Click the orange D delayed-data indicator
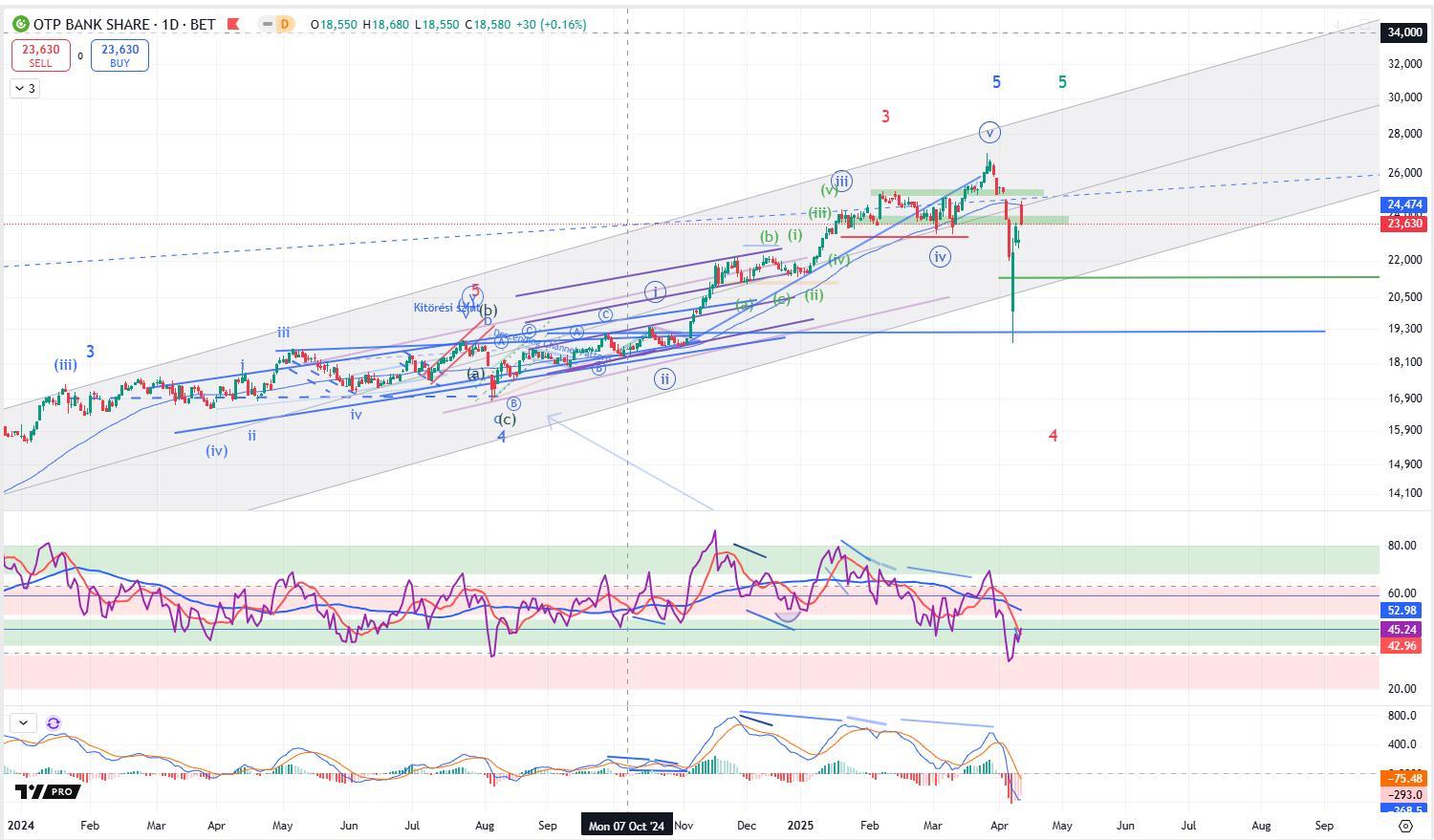 coord(284,24)
